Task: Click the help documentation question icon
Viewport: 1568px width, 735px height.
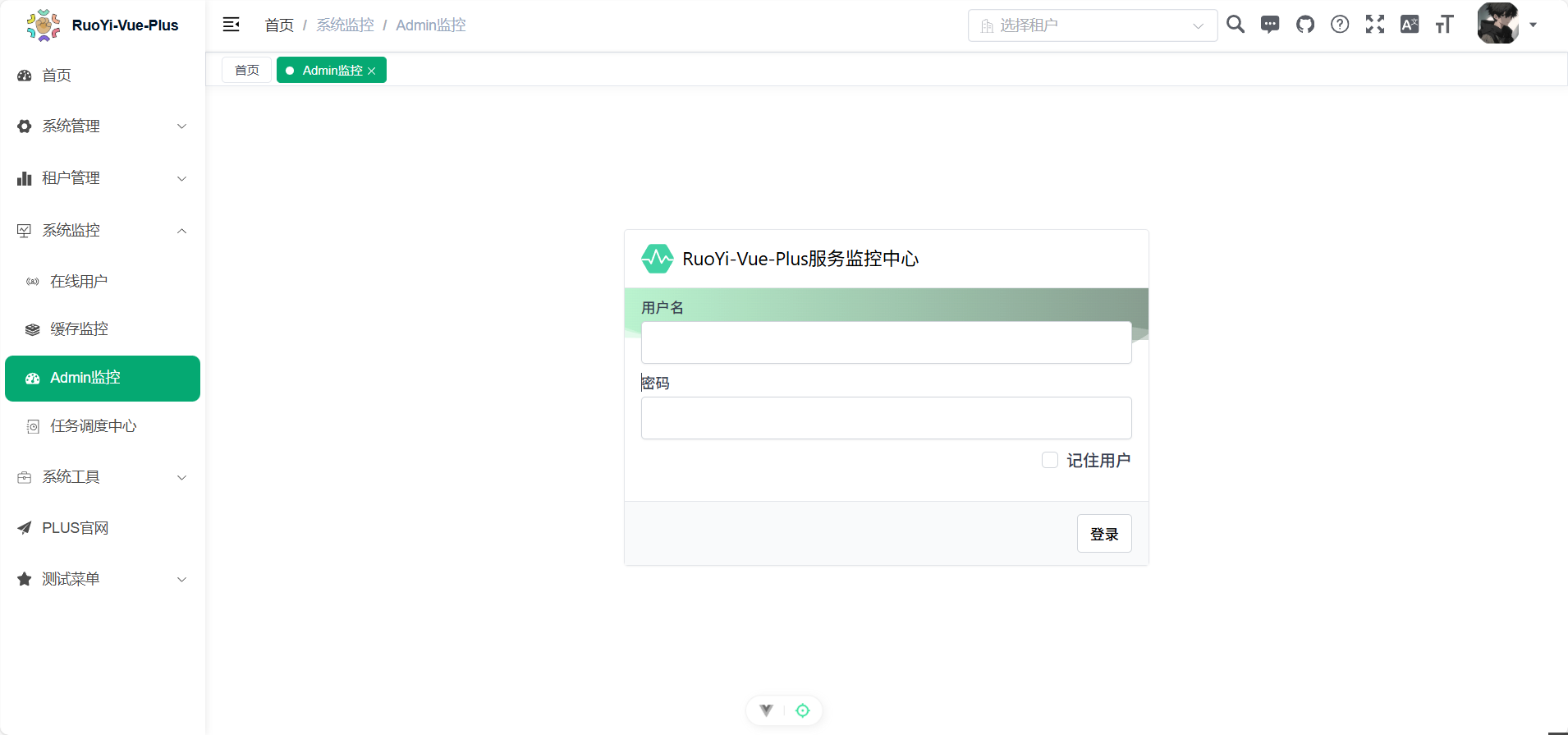Action: pos(1340,25)
